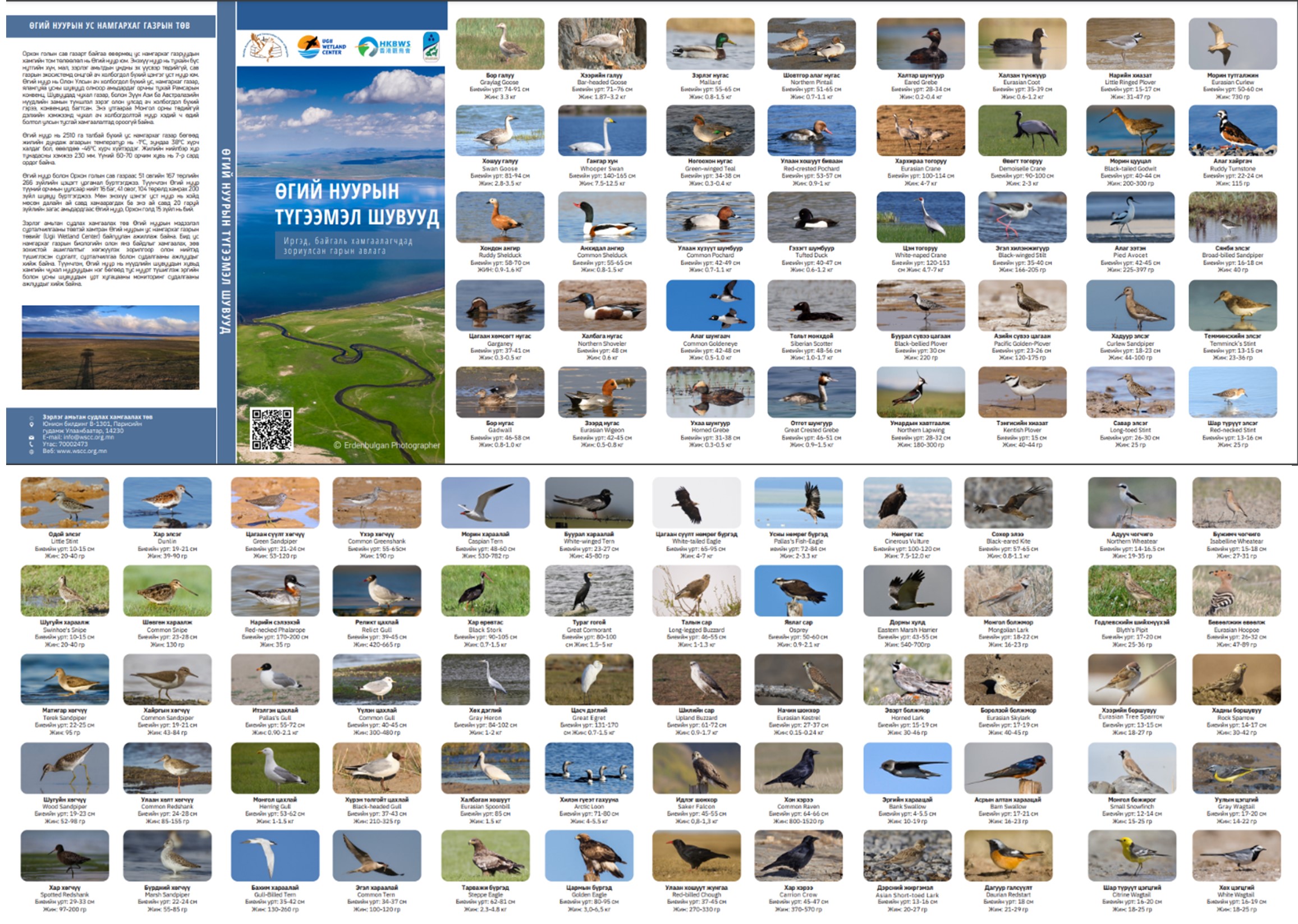1298x924 pixels.
Task: Select the Ruddy Shelduck photo
Action: pos(499,217)
